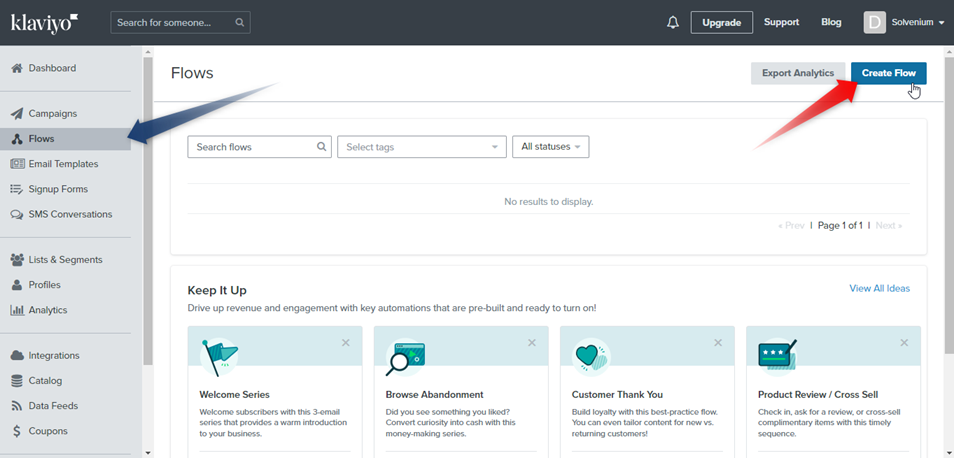Image resolution: width=954 pixels, height=458 pixels.
Task: Open the notifications bell
Action: pyautogui.click(x=672, y=23)
